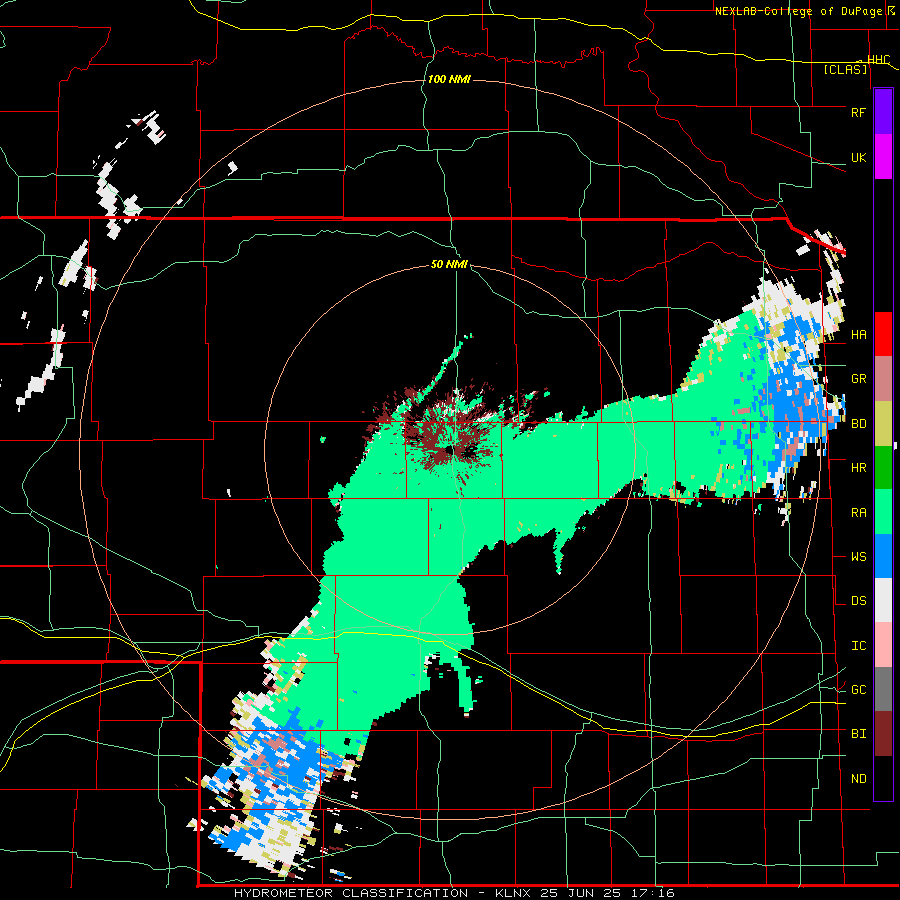Click the IC legend label
The image size is (900, 900).
tap(858, 646)
